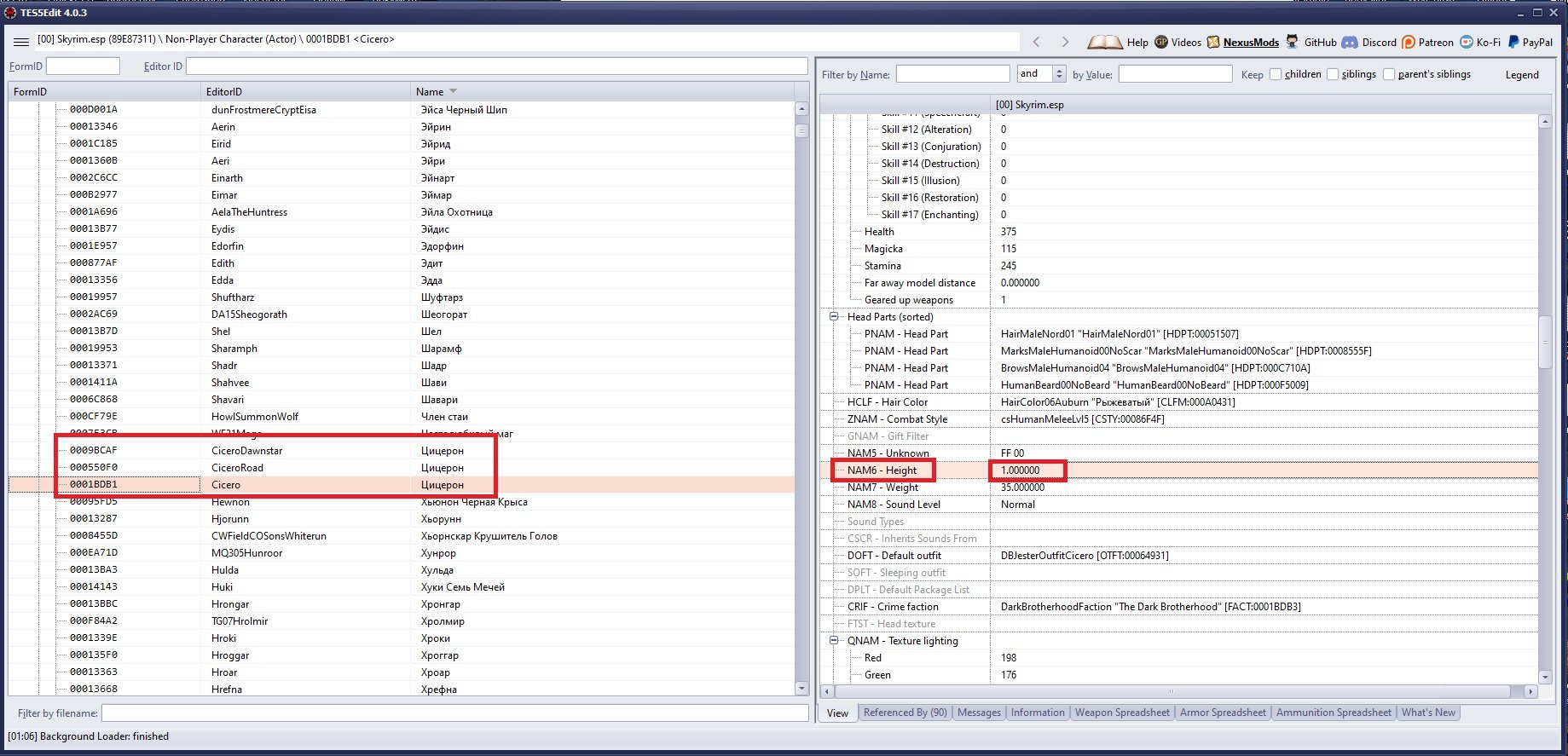Enable the Keep children checkbox
1568x756 pixels.
[x=1276, y=74]
